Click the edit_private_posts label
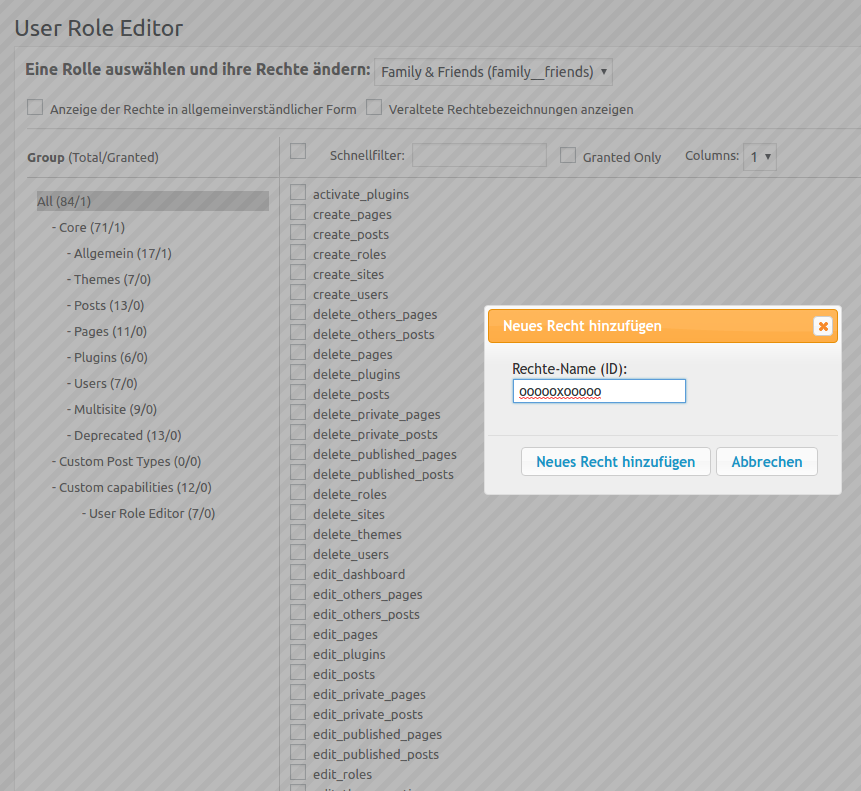Viewport: 861px width, 791px height. tap(367, 714)
